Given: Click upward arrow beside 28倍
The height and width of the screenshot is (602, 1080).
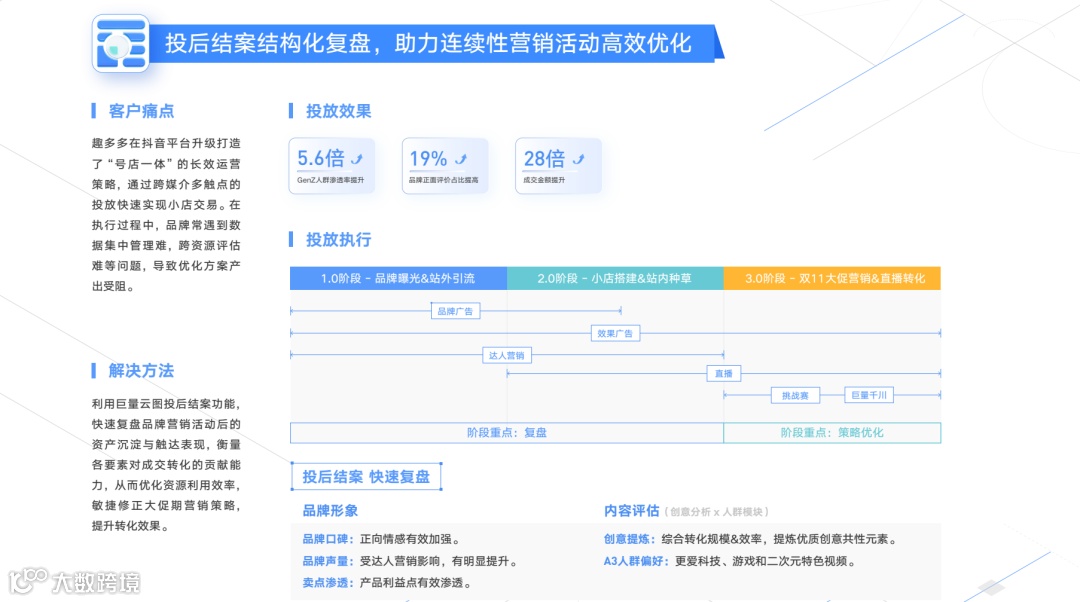Looking at the screenshot, I should coord(579,159).
